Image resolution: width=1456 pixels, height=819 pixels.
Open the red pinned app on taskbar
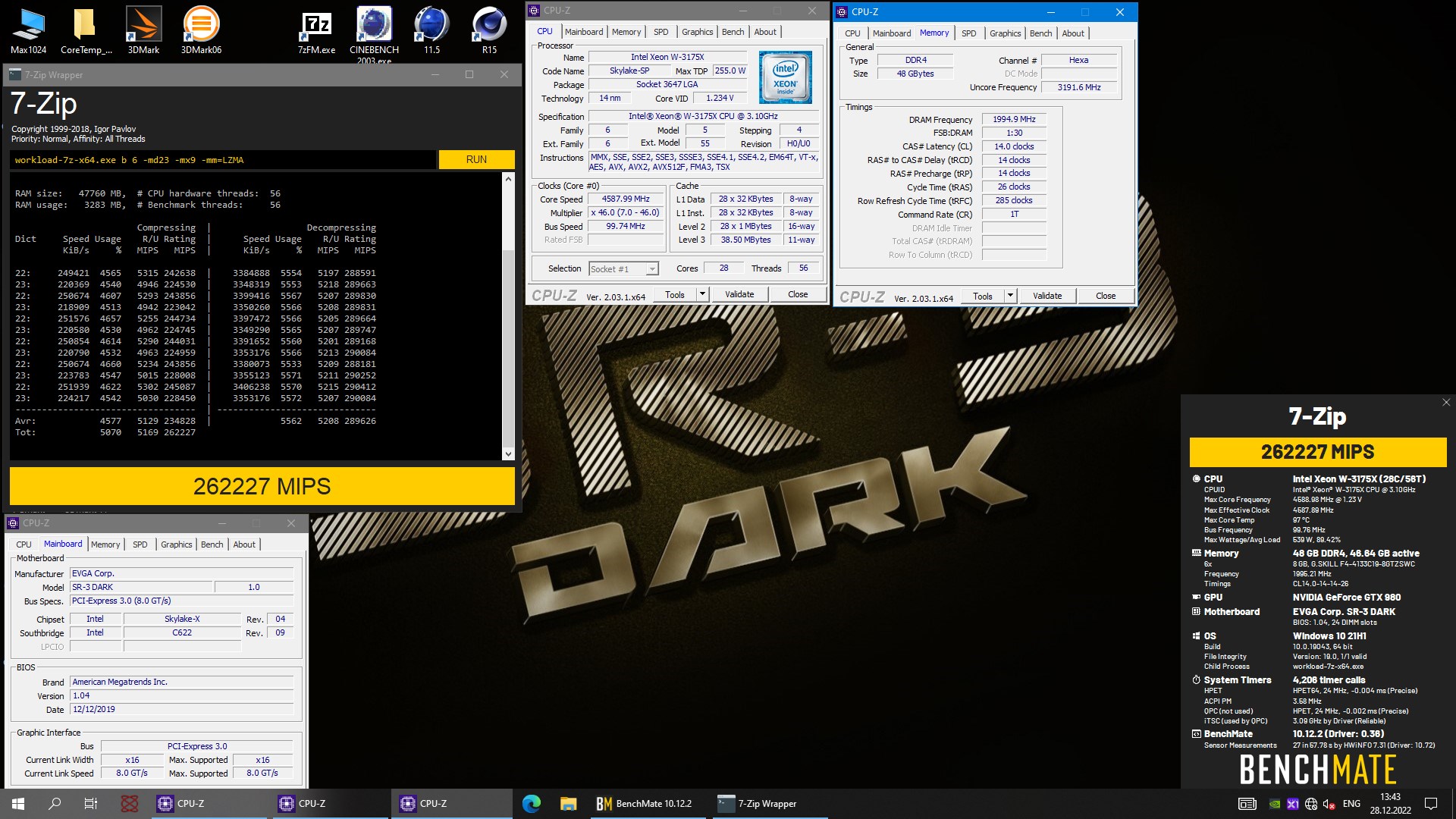130,804
